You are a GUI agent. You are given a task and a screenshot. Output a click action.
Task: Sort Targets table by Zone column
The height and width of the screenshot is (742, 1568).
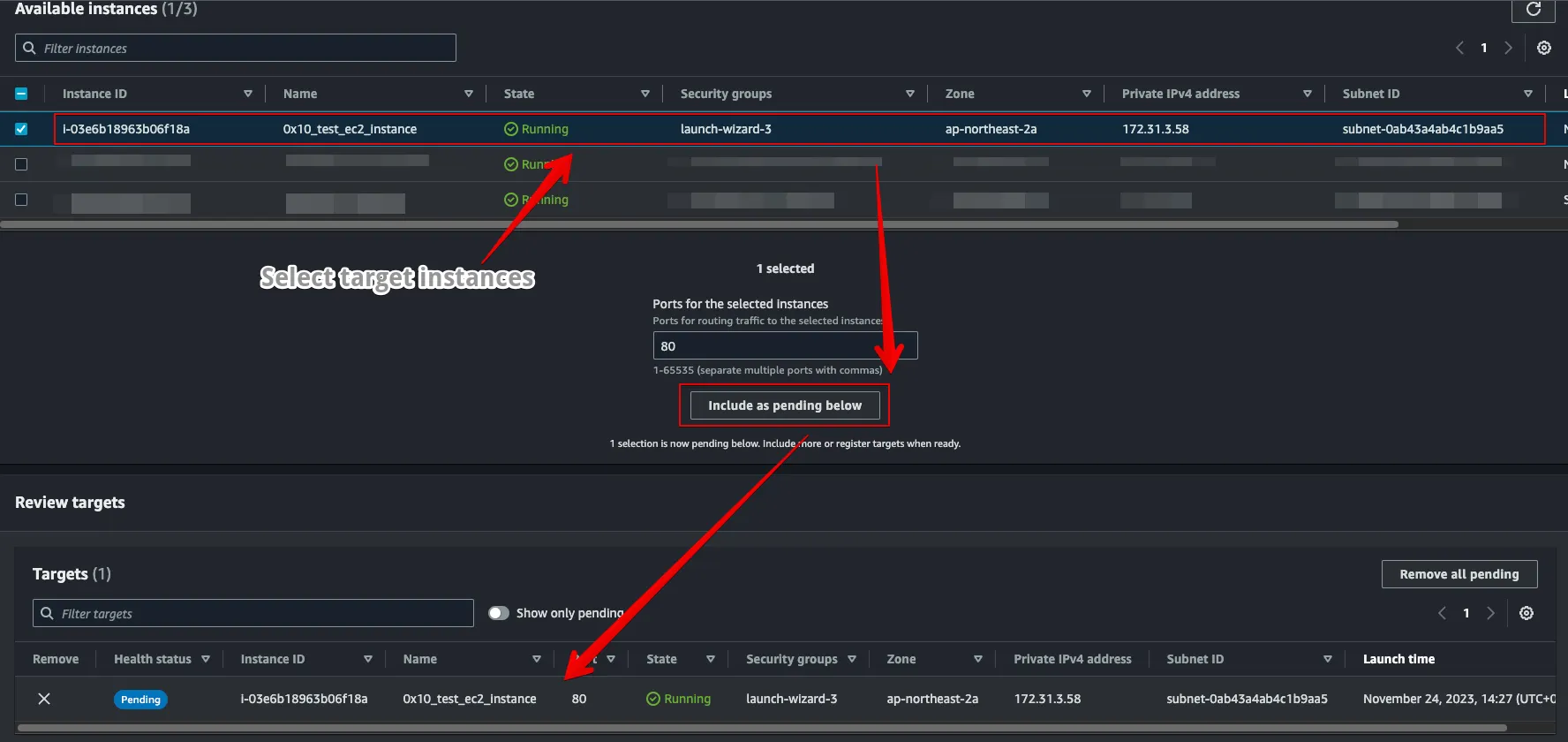978,659
